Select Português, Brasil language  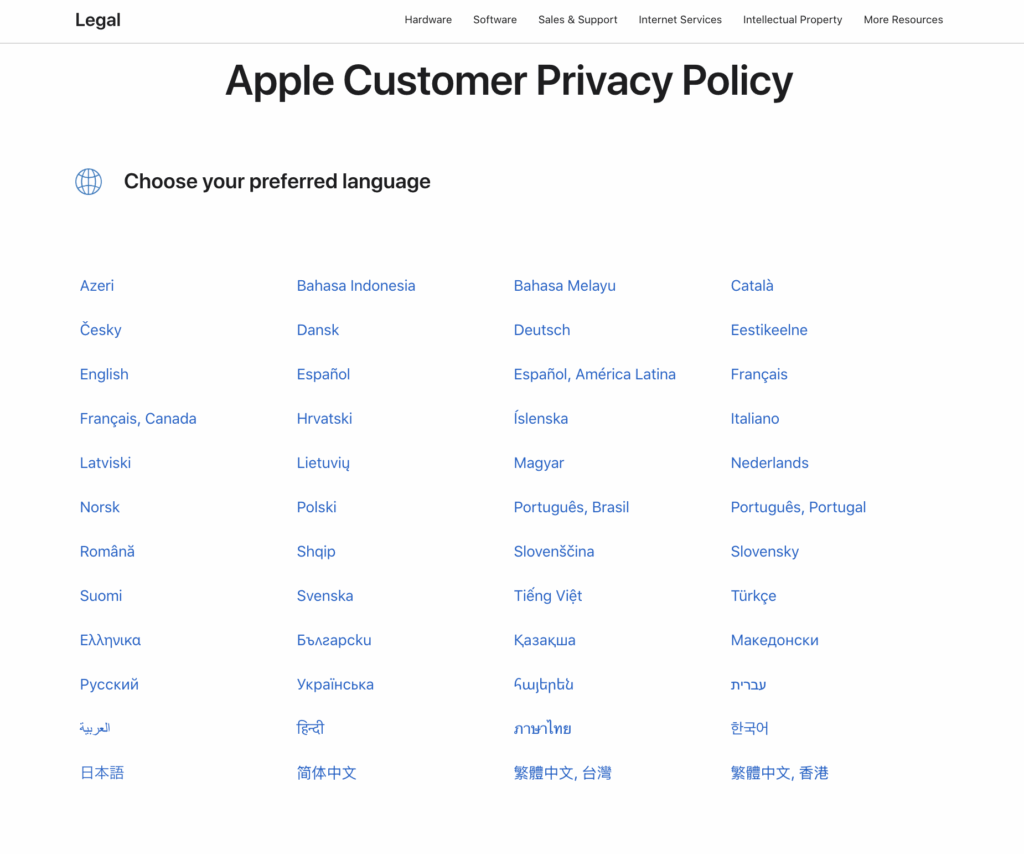[x=571, y=507]
